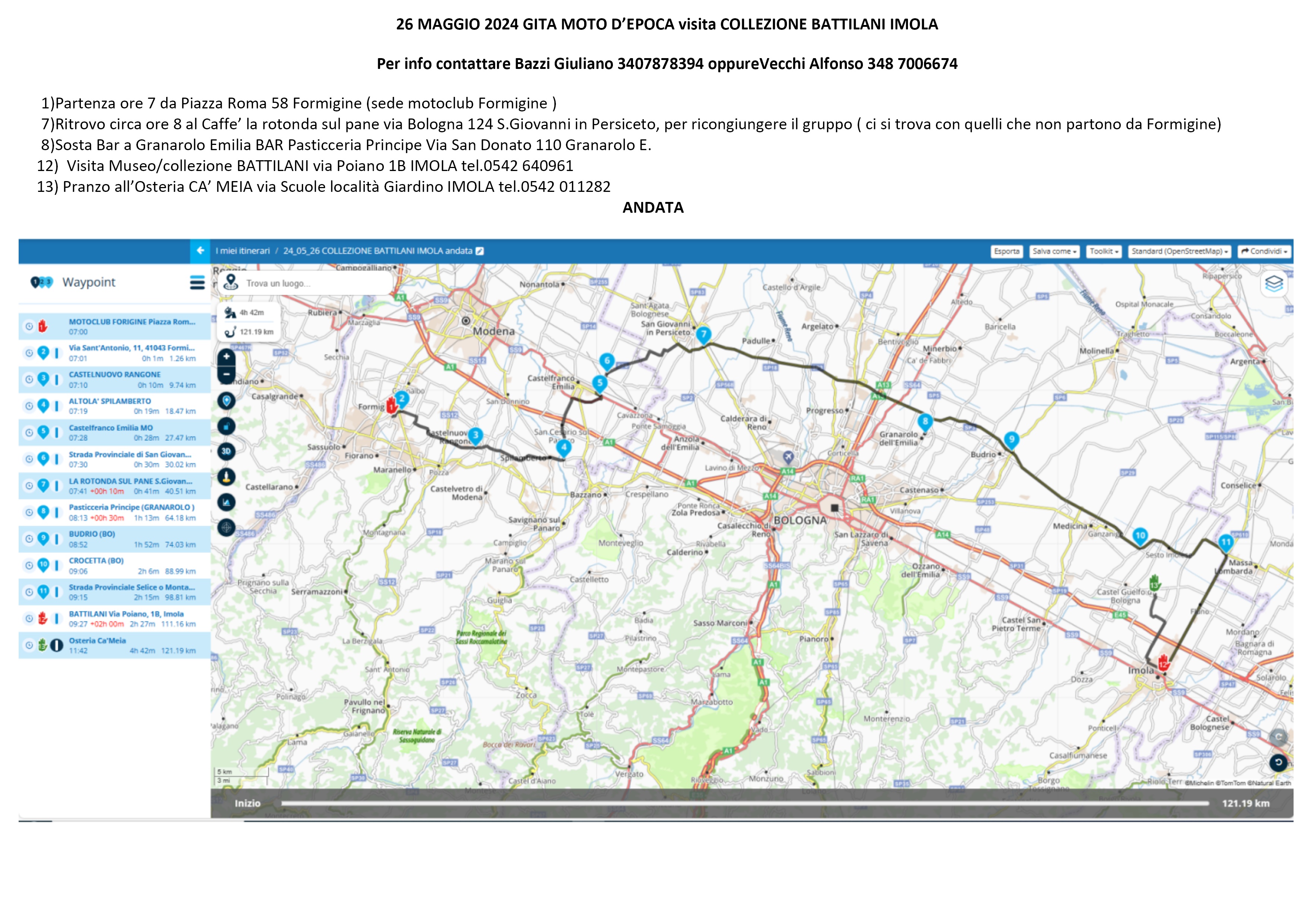Image resolution: width=1307 pixels, height=924 pixels.
Task: Click the 07:28 arrival time at Castelfranco Emilia MO
Action: coord(78,439)
